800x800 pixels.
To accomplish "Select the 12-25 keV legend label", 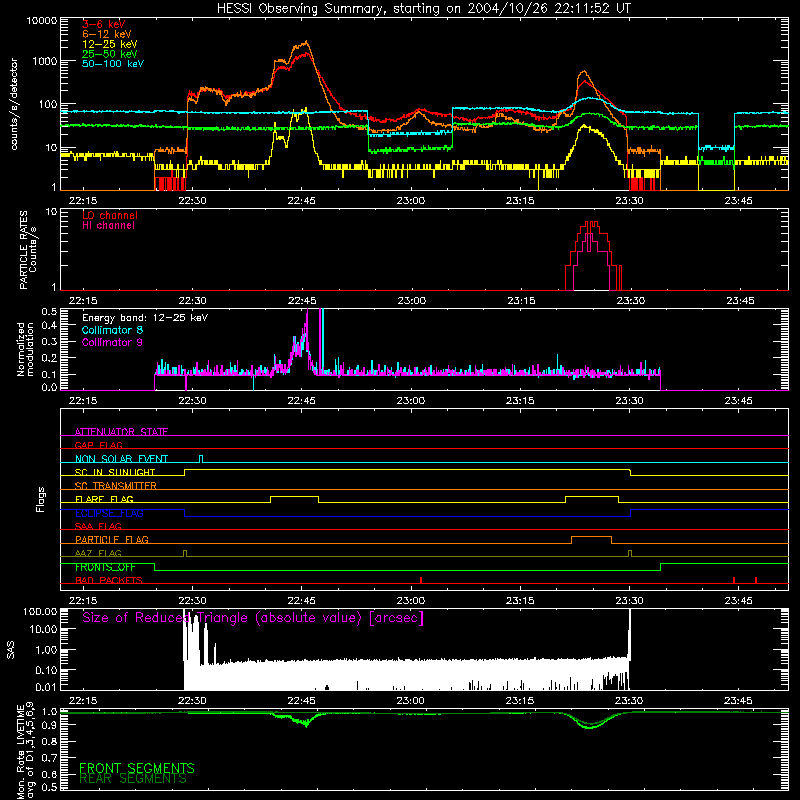I will pyautogui.click(x=109, y=44).
